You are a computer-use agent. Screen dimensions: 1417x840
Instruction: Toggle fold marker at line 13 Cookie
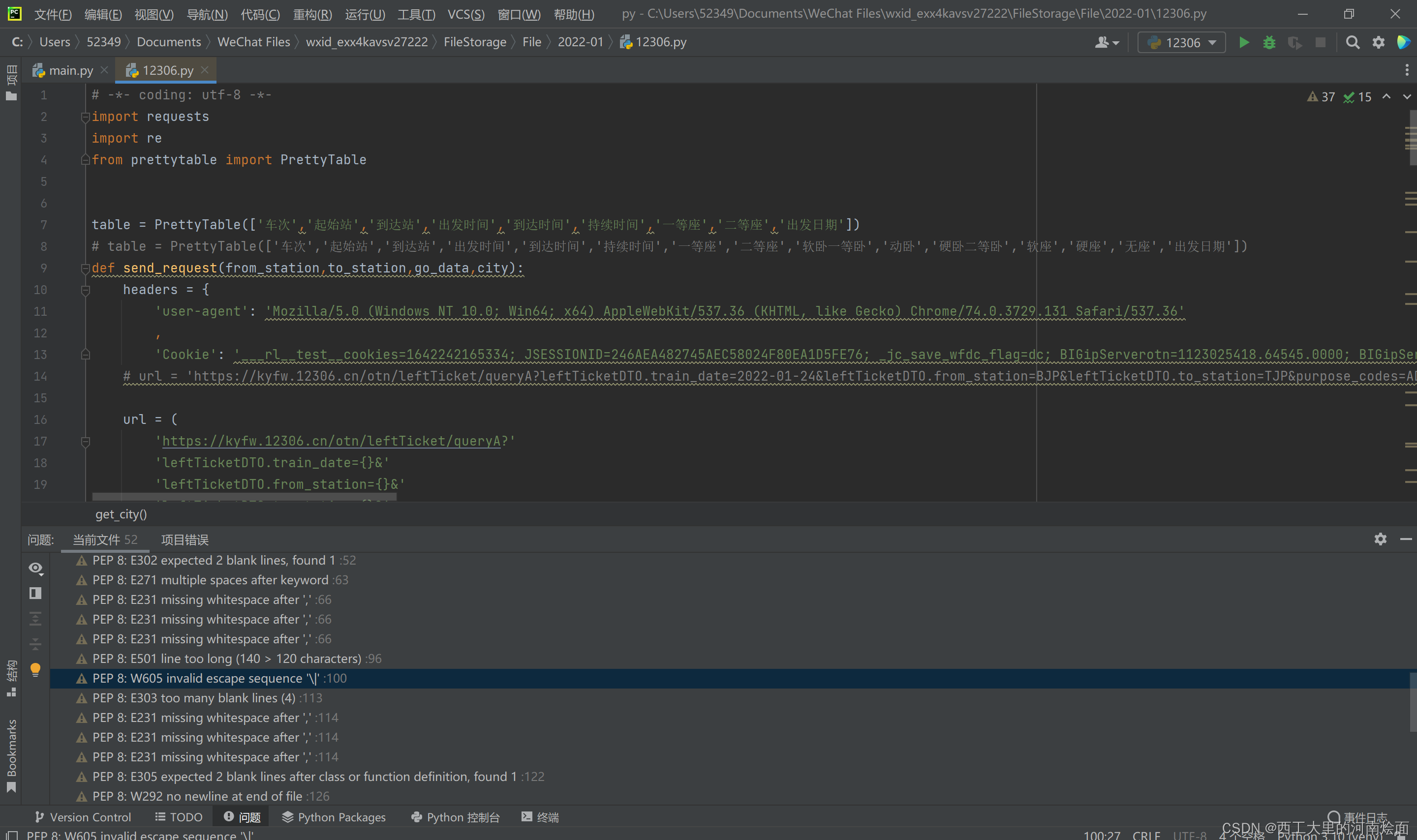86,354
